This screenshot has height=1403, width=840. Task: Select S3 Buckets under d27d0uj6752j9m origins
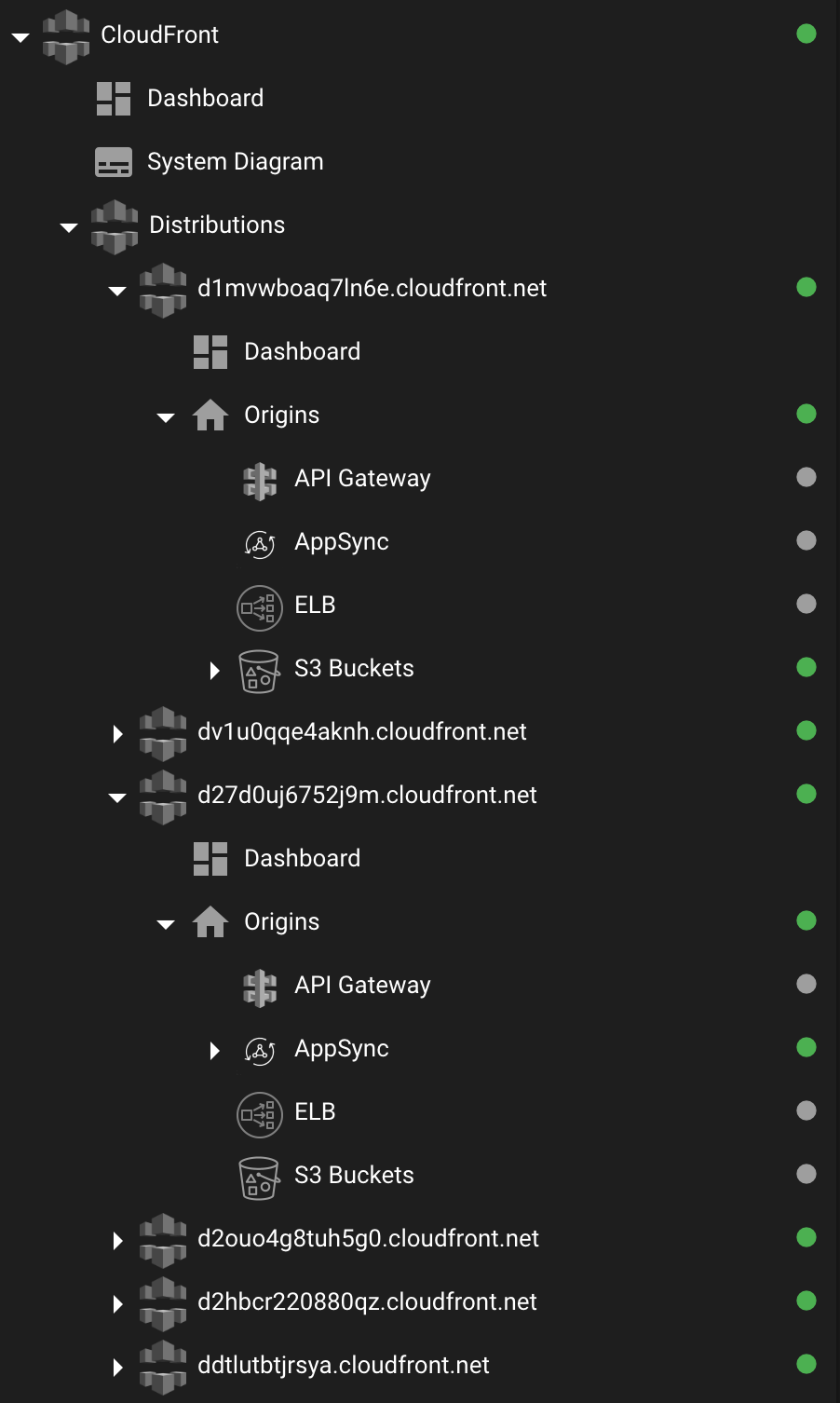point(354,1175)
